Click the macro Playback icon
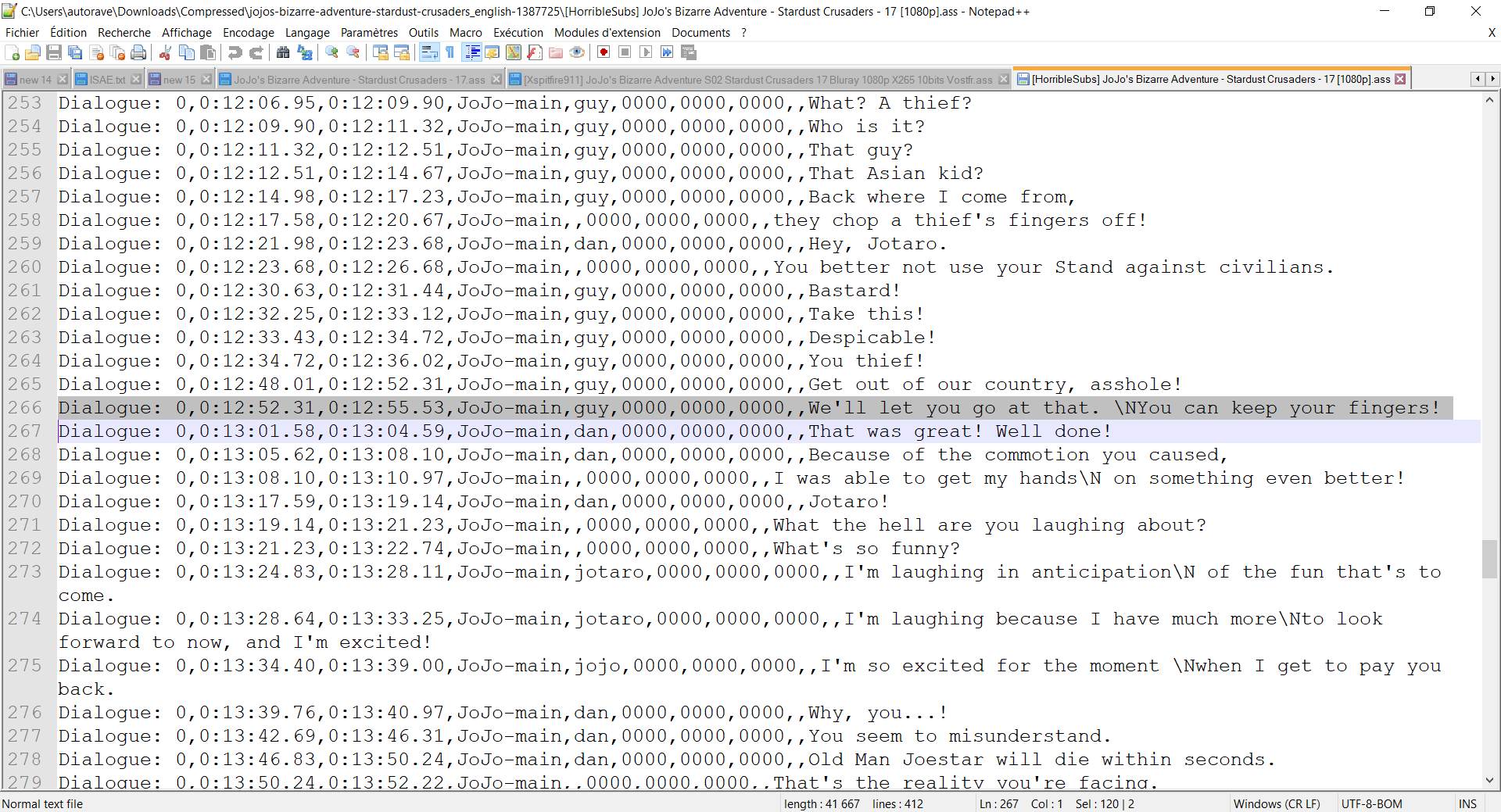The width and height of the screenshot is (1501, 812). click(x=646, y=52)
